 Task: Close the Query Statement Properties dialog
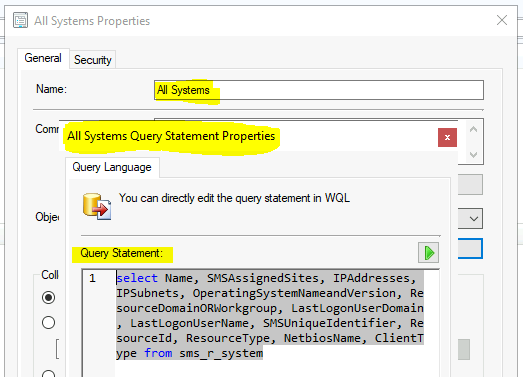447,137
